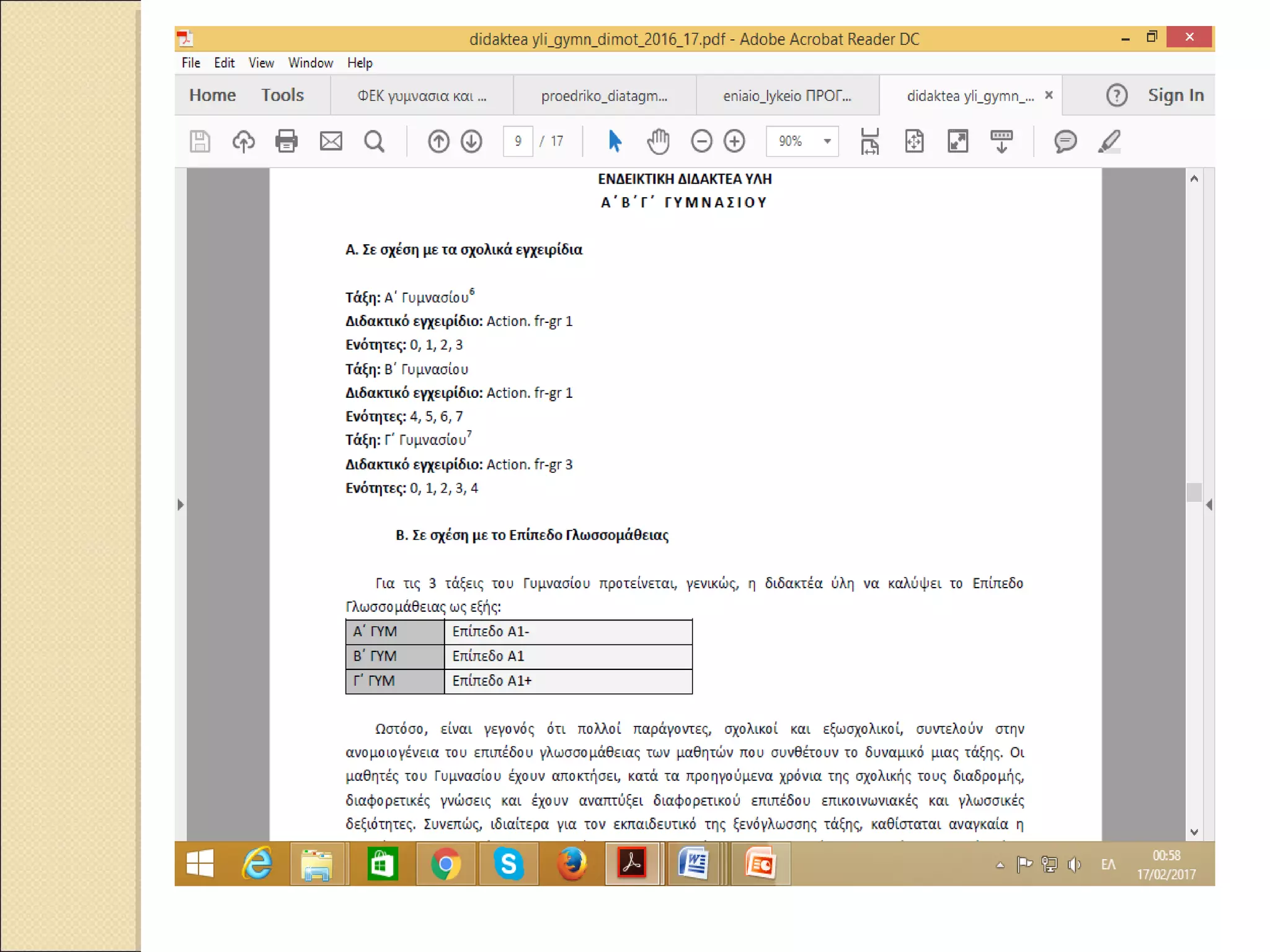Click the Send file by email envelope icon
Screen dimensions: 1270x952
coord(331,141)
